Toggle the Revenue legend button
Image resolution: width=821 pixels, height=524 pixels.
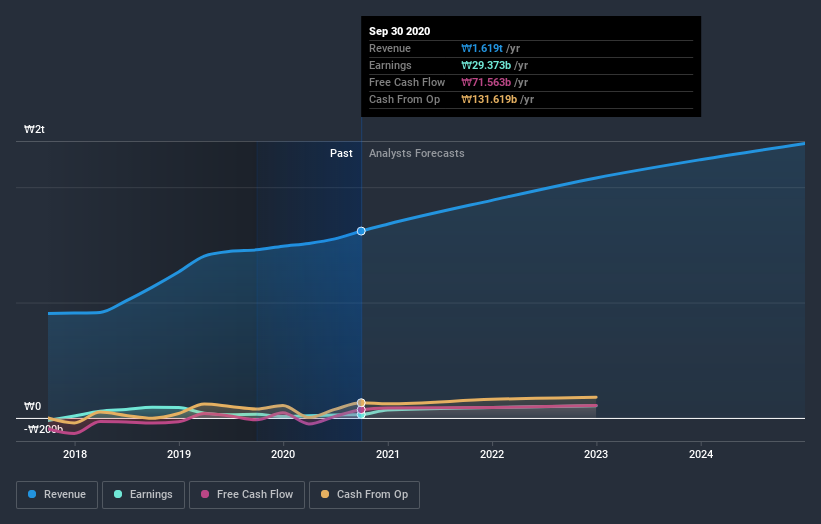tap(57, 495)
